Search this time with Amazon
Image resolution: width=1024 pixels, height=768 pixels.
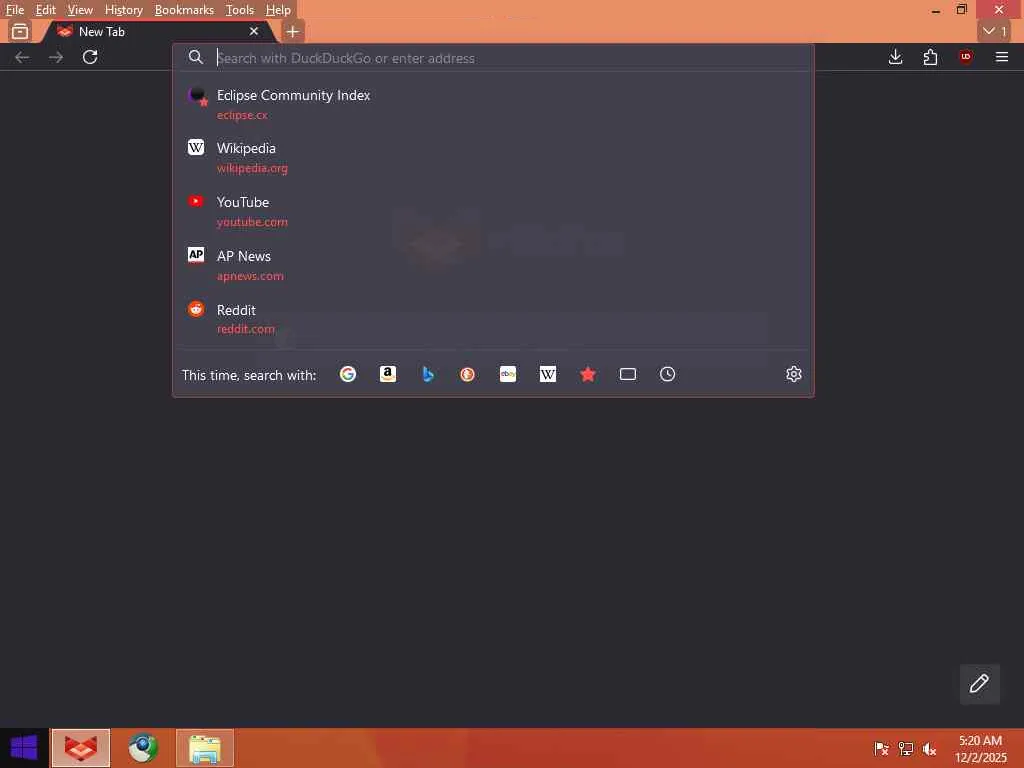[x=388, y=374]
